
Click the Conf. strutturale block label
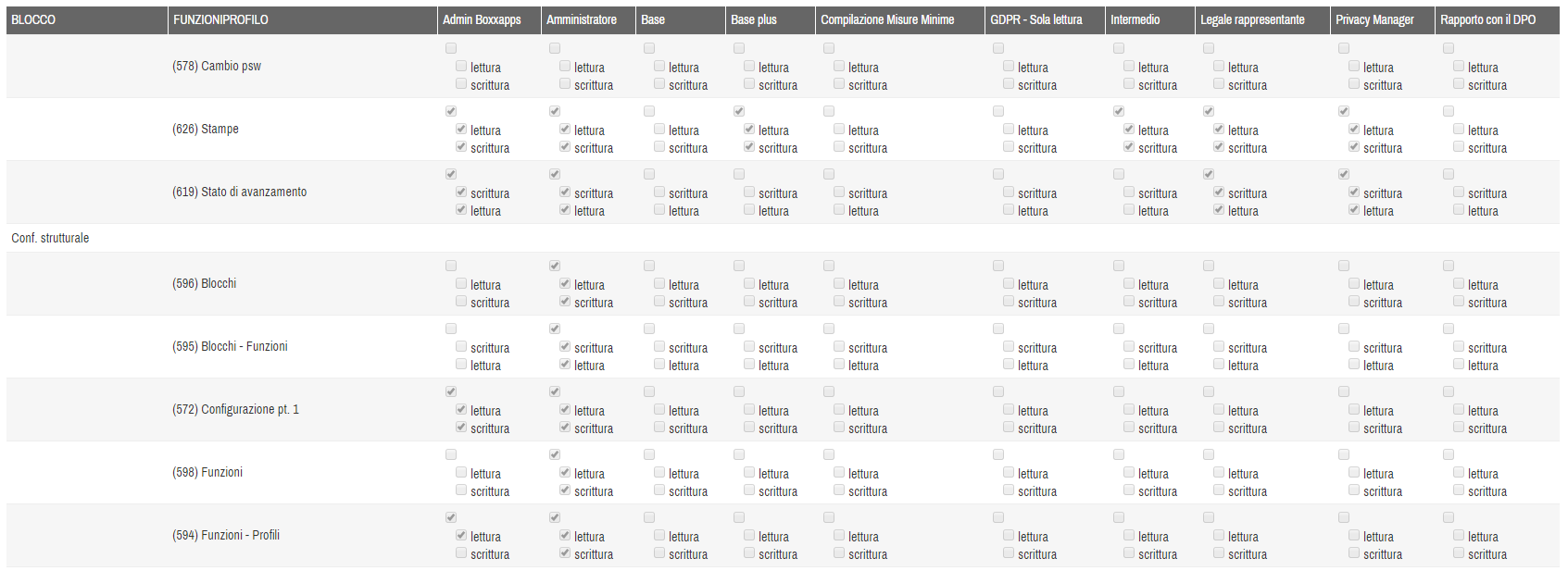[50, 238]
